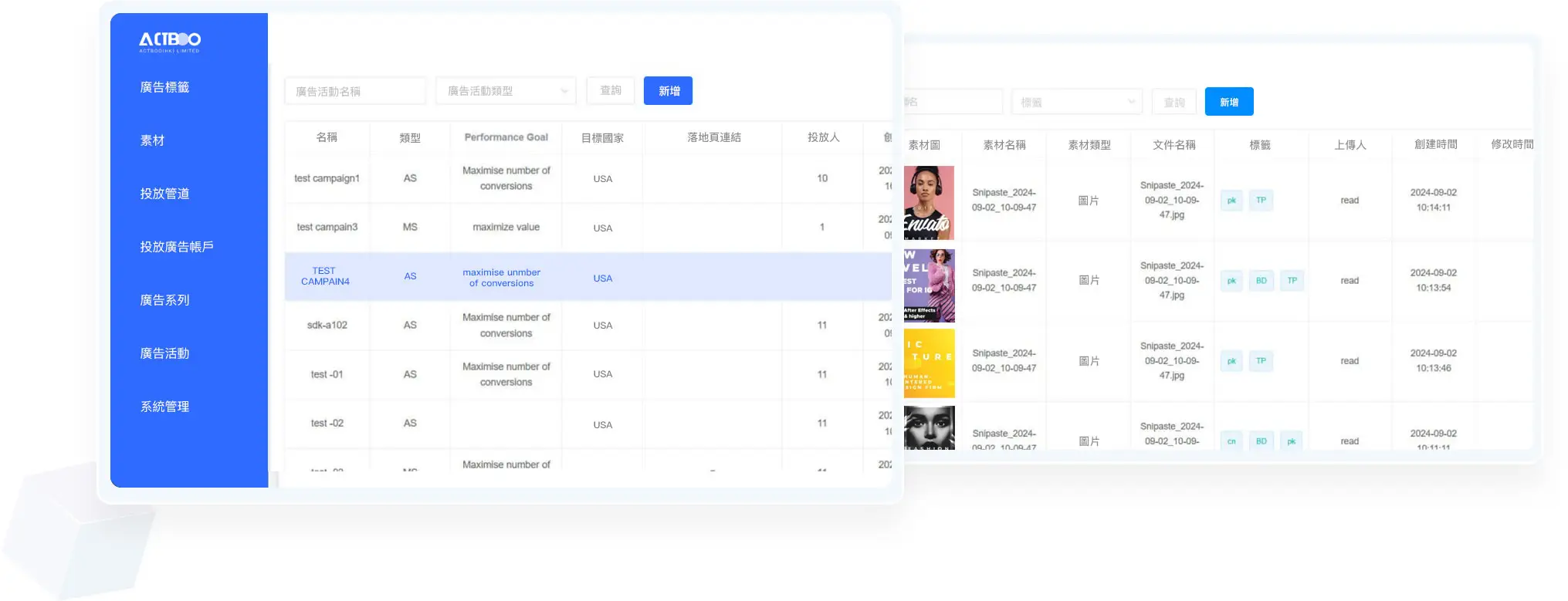Image resolution: width=1568 pixels, height=601 pixels.
Task: Click 'maximize value' goal cell
Action: tap(506, 227)
